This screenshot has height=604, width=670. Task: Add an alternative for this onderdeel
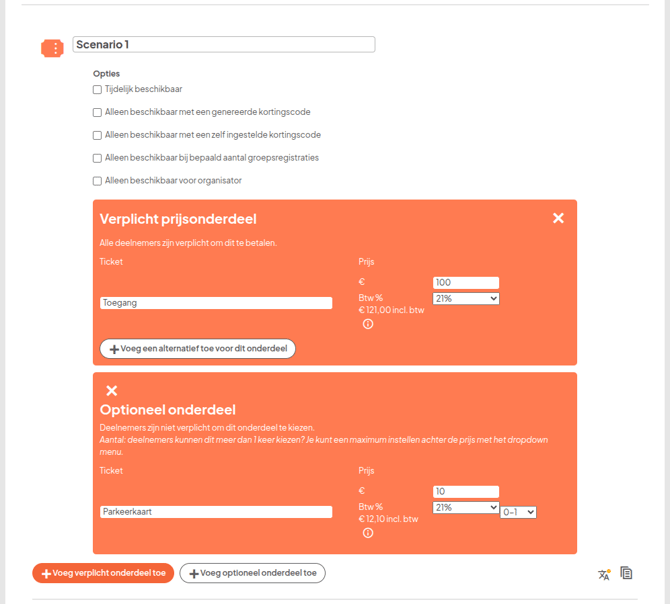click(197, 349)
